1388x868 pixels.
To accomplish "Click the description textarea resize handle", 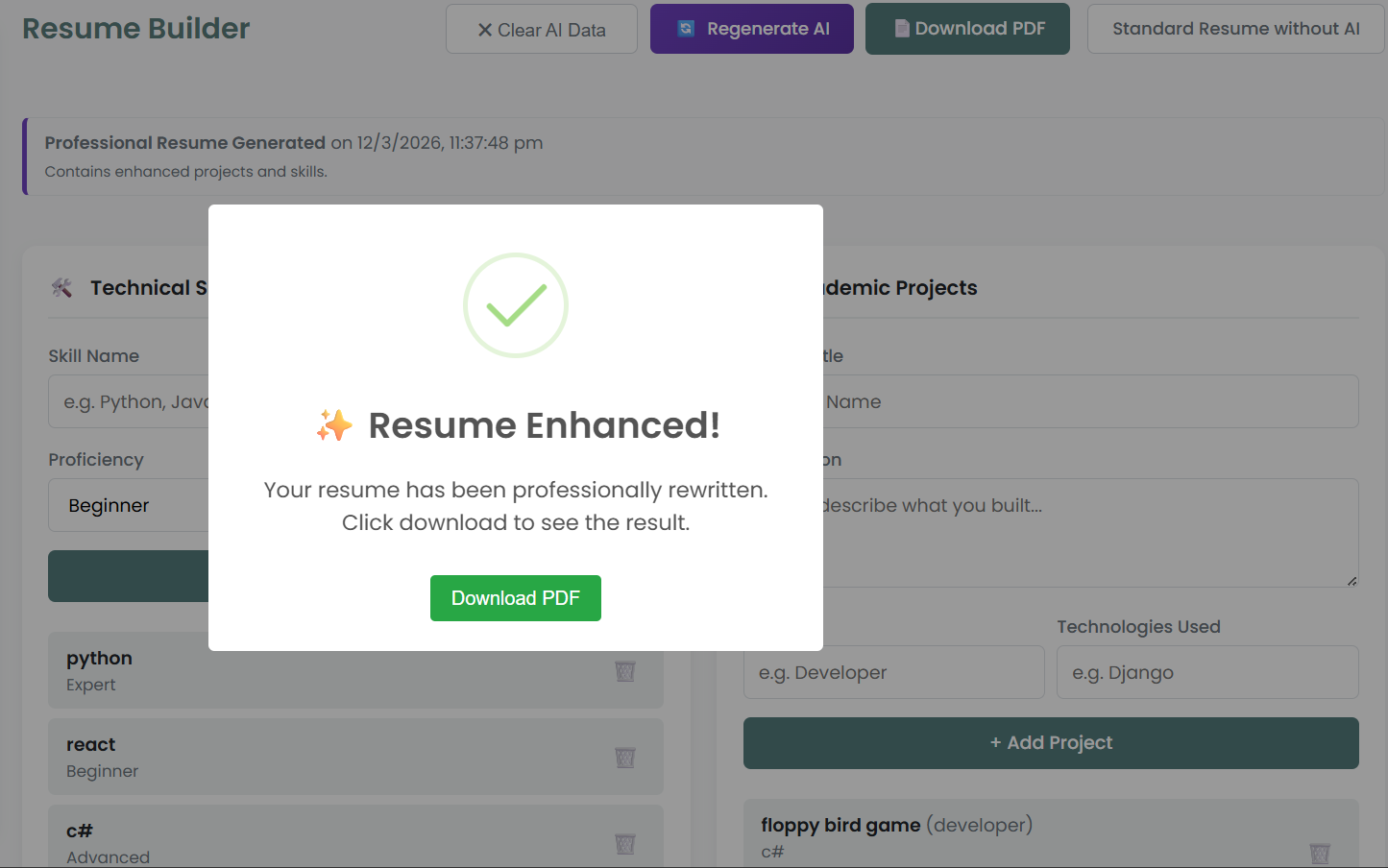I will click(1351, 580).
